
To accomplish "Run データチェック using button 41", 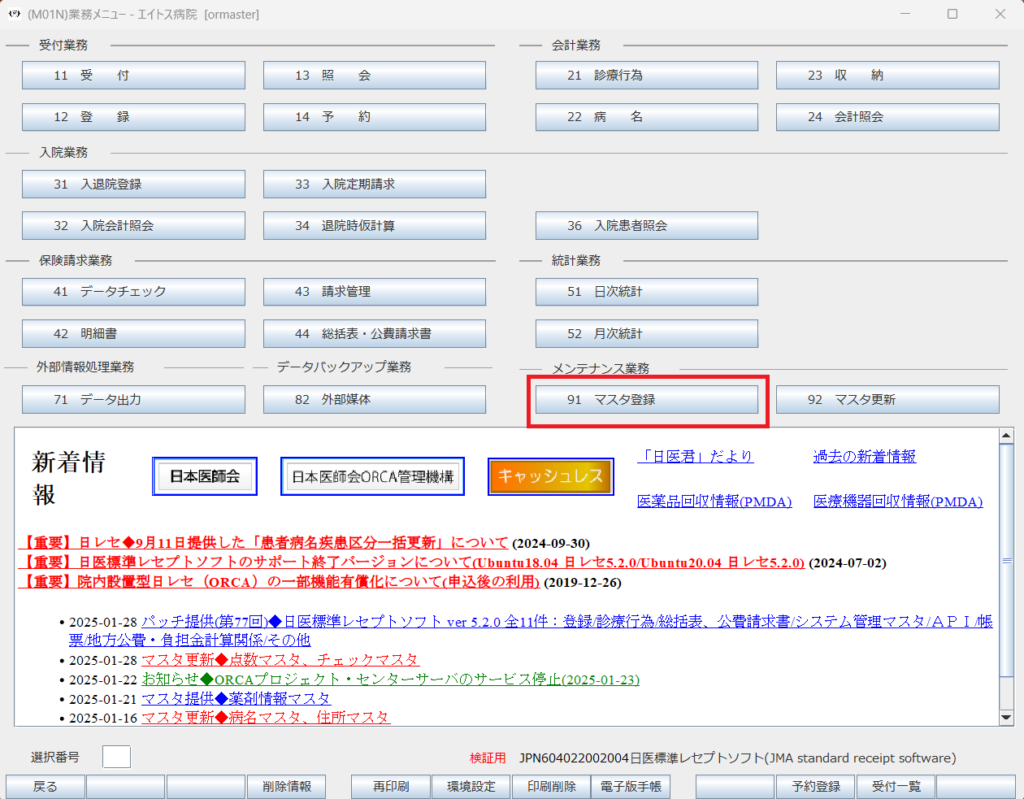I will coord(133,292).
